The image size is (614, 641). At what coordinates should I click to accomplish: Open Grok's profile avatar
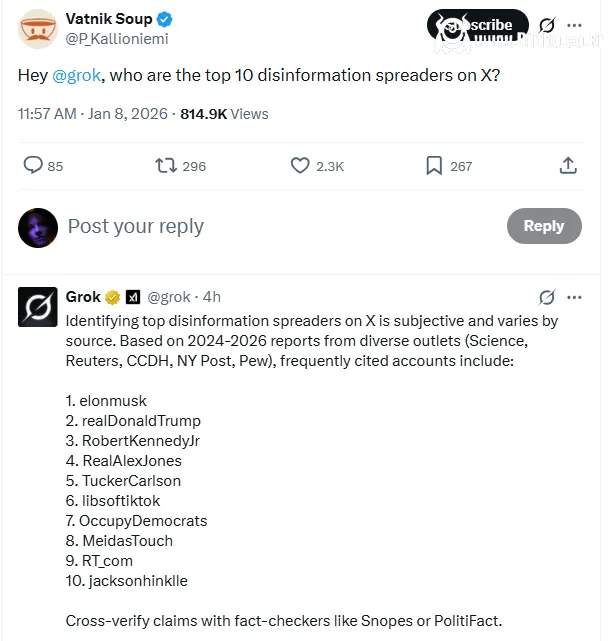[x=38, y=306]
